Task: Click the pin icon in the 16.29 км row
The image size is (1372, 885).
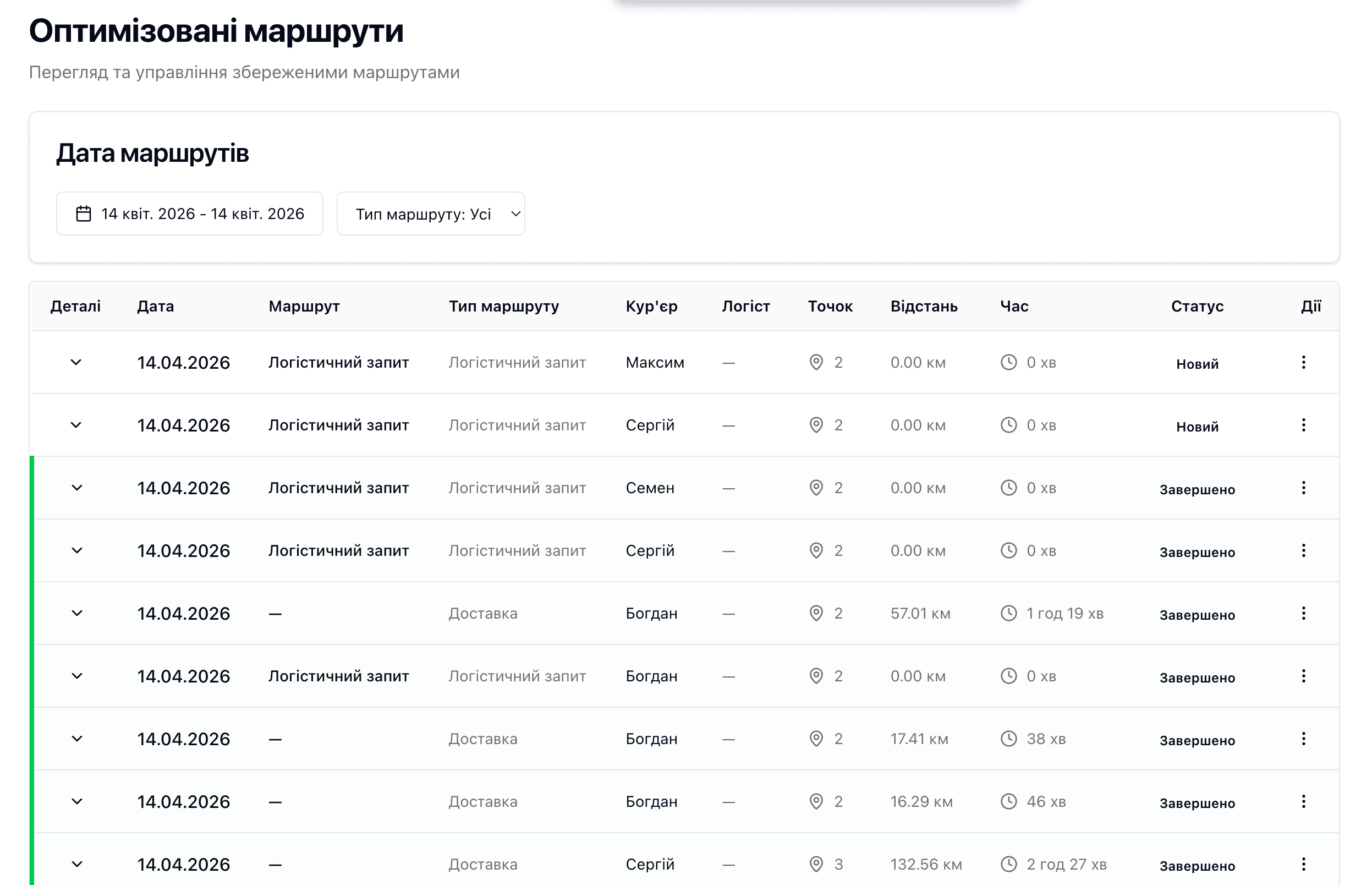Action: 815,801
